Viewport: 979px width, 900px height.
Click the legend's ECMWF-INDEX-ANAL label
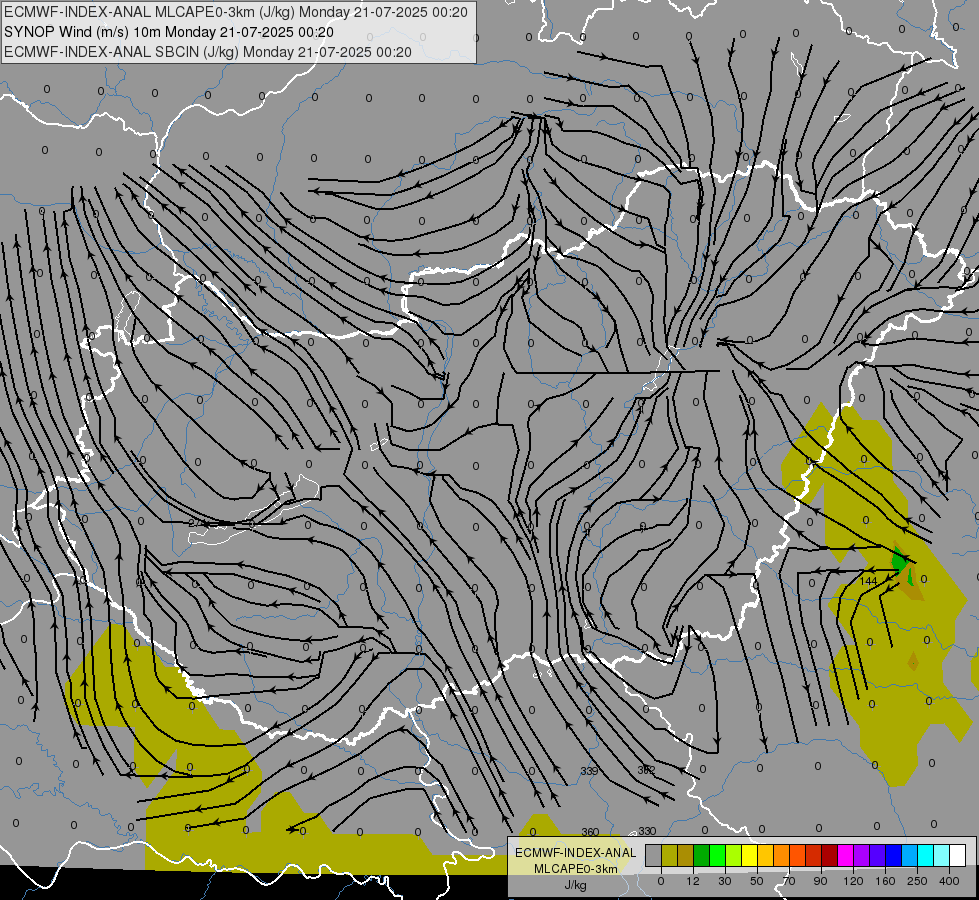coord(576,853)
